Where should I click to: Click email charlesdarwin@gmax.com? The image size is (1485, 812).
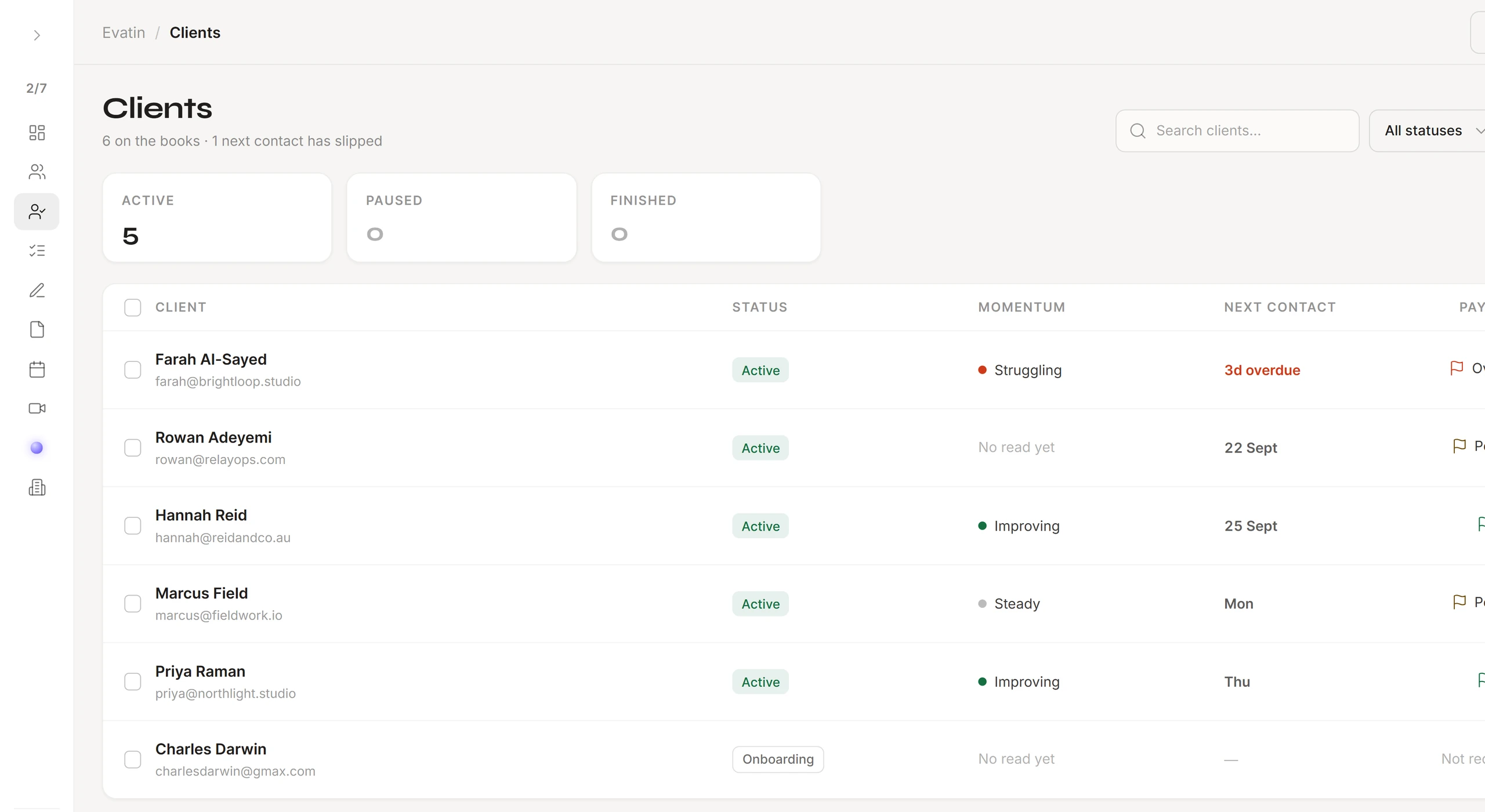point(235,771)
